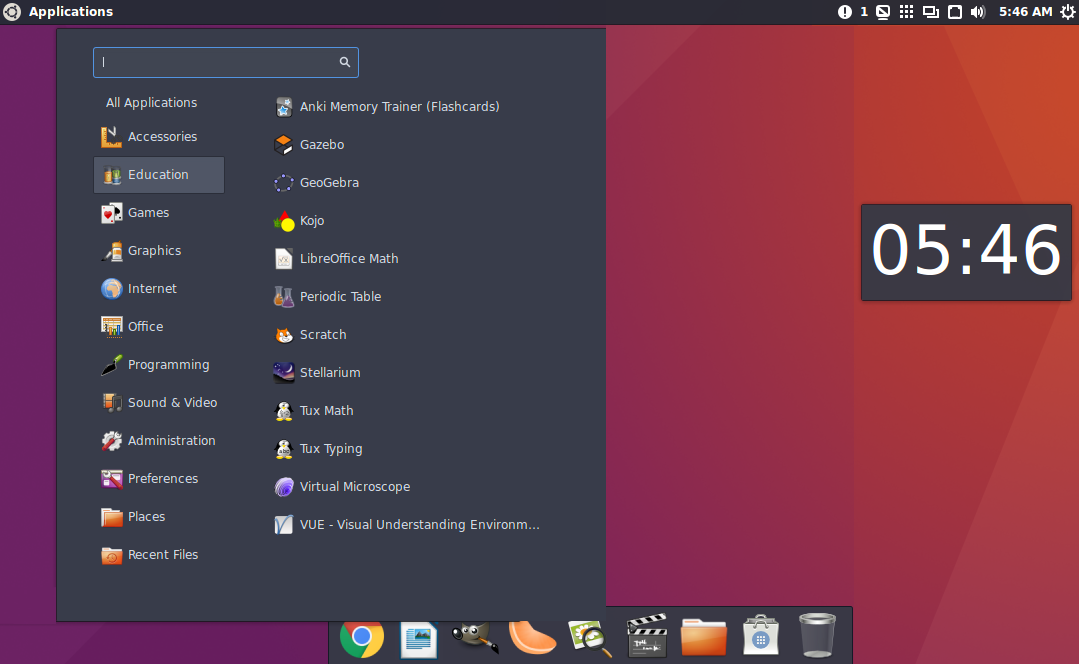Screen dimensions: 1079x664
Task: Open the clapperboard video editor in dock
Action: (647, 636)
